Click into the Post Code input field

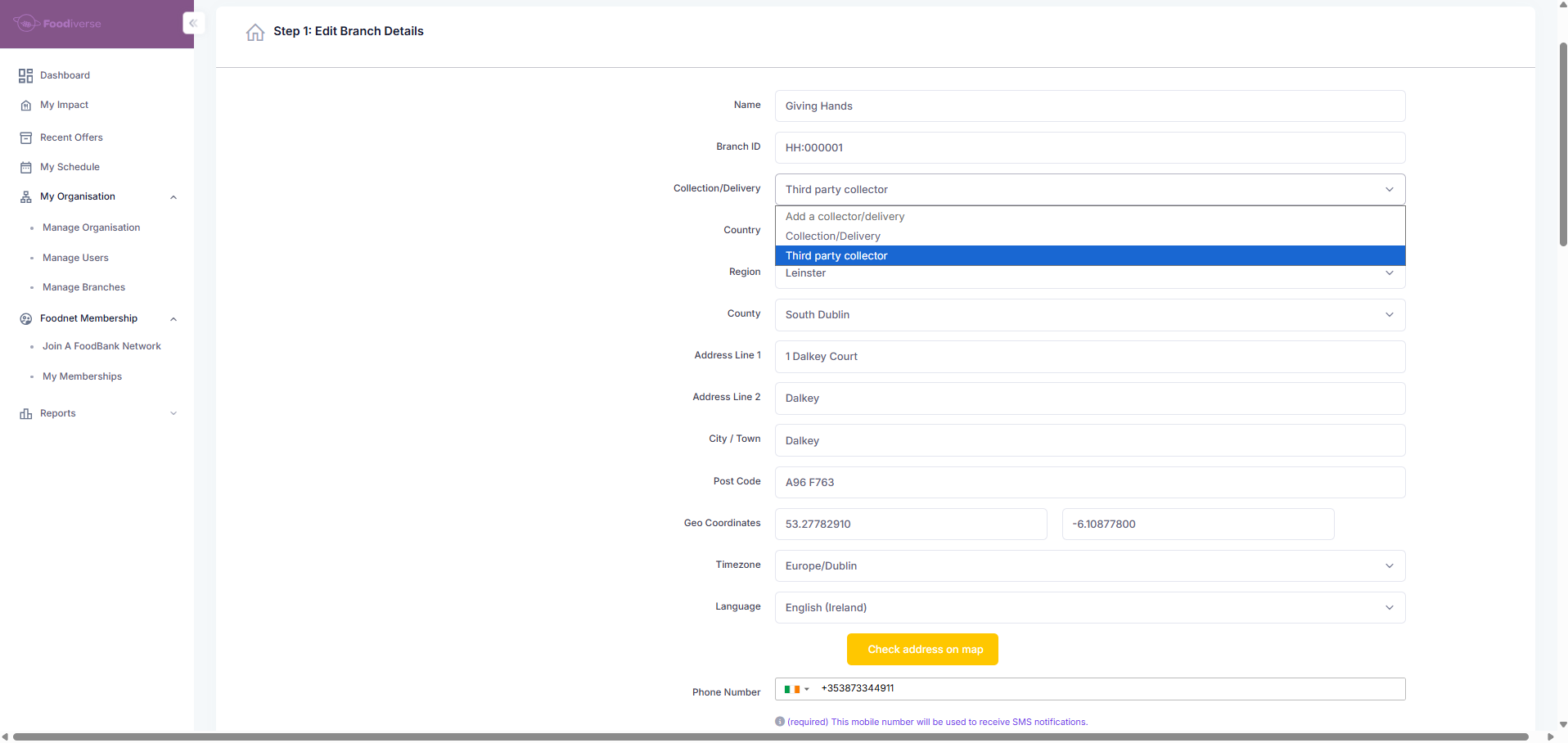[x=1089, y=483]
